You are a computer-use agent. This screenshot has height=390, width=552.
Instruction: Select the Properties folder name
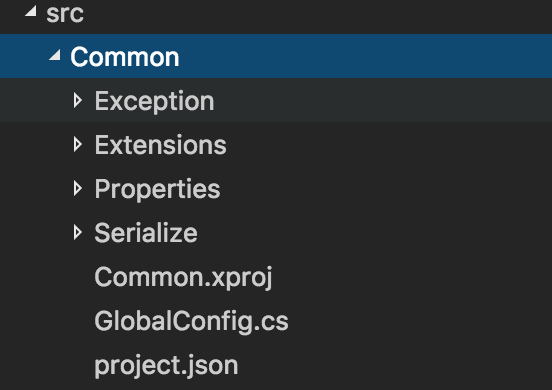coord(157,190)
